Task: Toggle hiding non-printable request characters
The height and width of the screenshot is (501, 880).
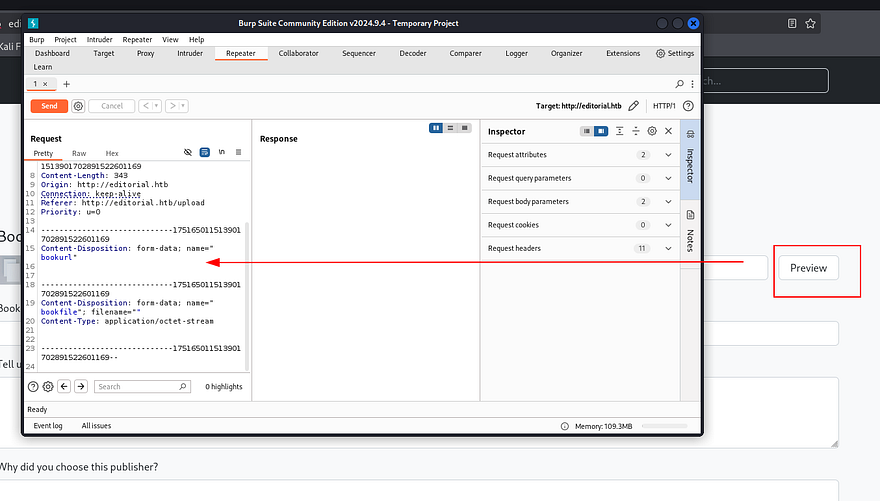Action: [x=188, y=152]
